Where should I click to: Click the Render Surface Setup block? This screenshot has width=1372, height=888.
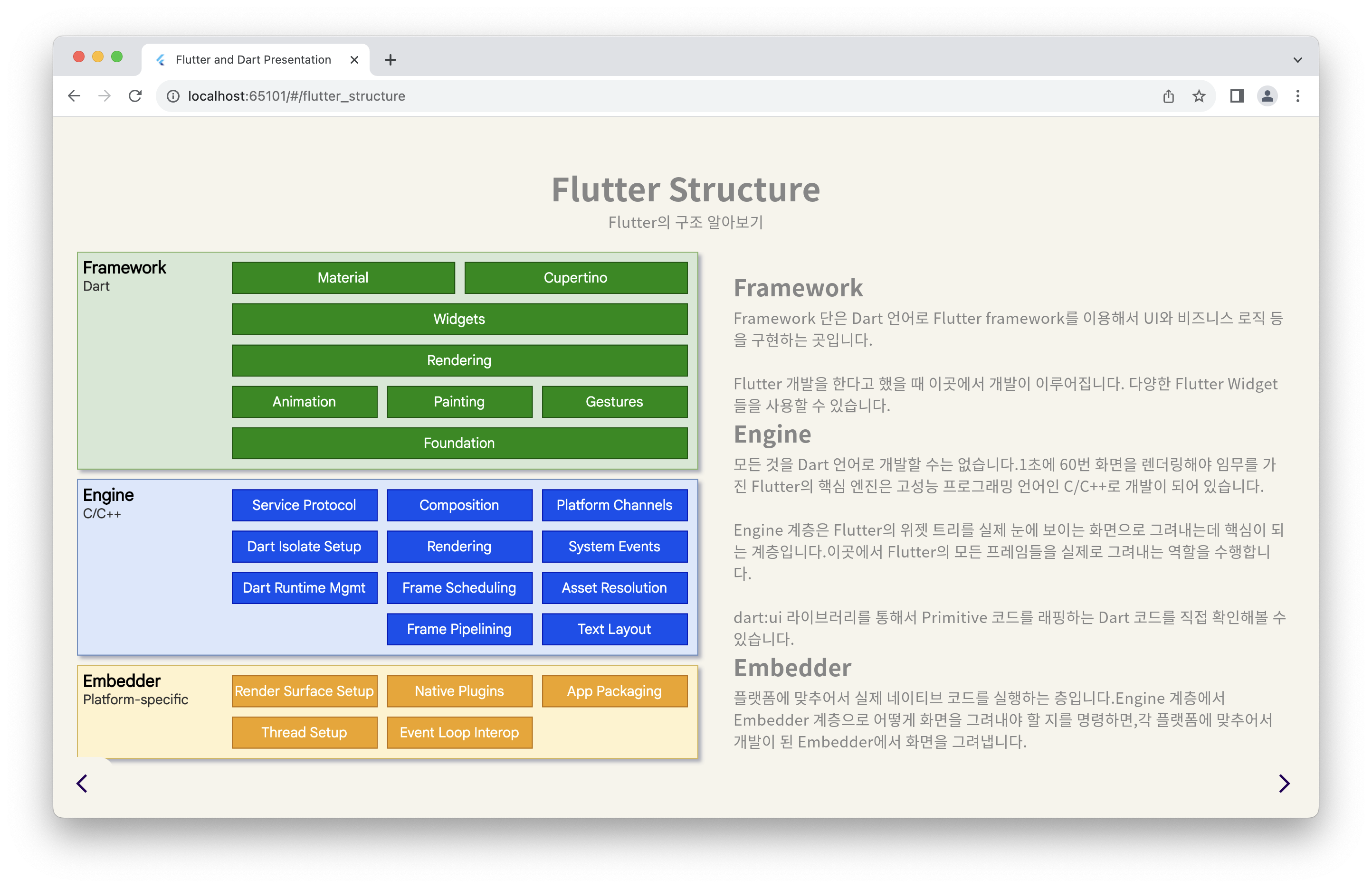click(305, 691)
